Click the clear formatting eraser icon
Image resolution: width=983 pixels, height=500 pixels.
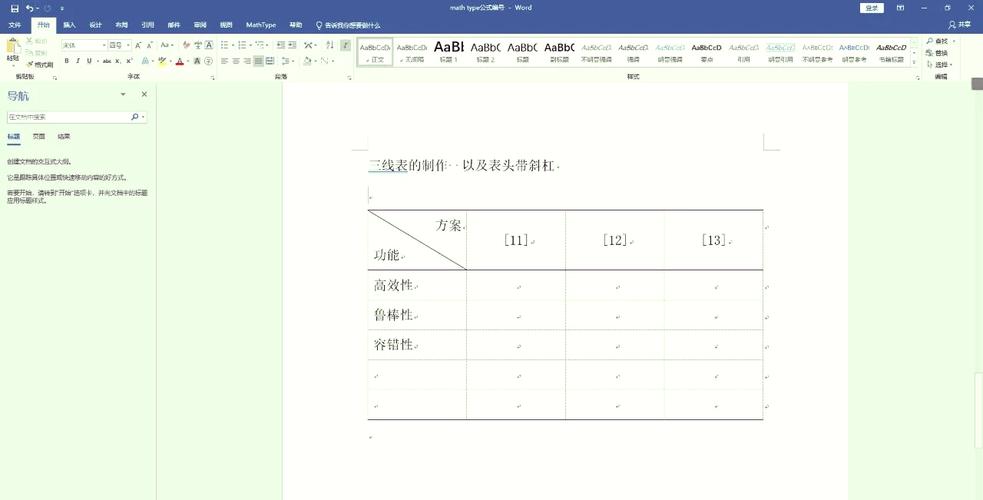pyautogui.click(x=186, y=45)
